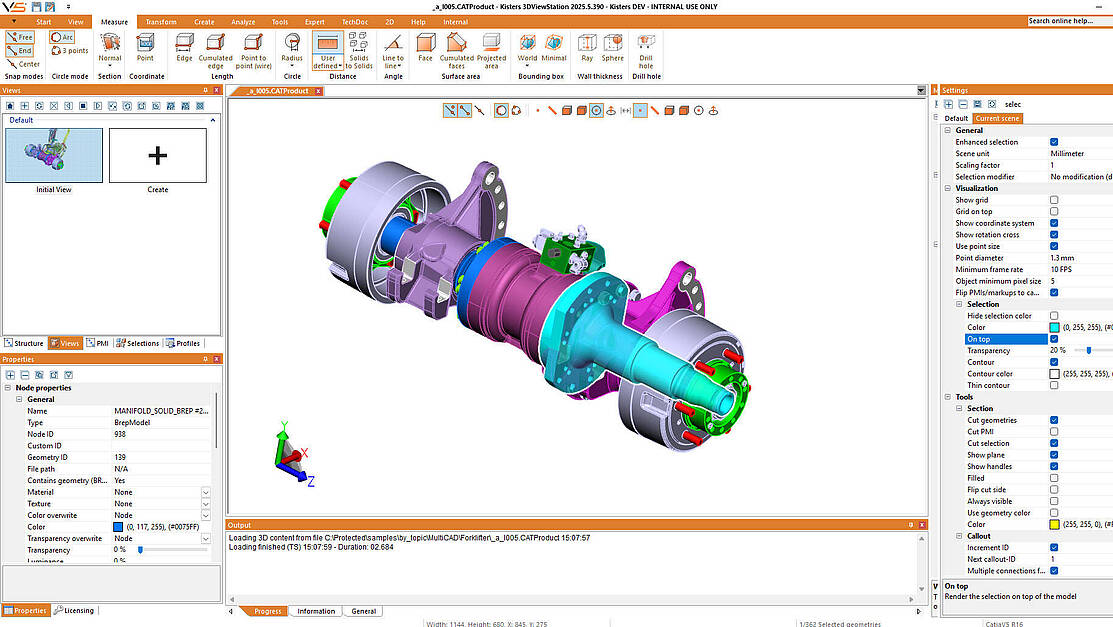This screenshot has height=627, width=1113.
Task: Switch to the Structure panel tab
Action: point(23,343)
